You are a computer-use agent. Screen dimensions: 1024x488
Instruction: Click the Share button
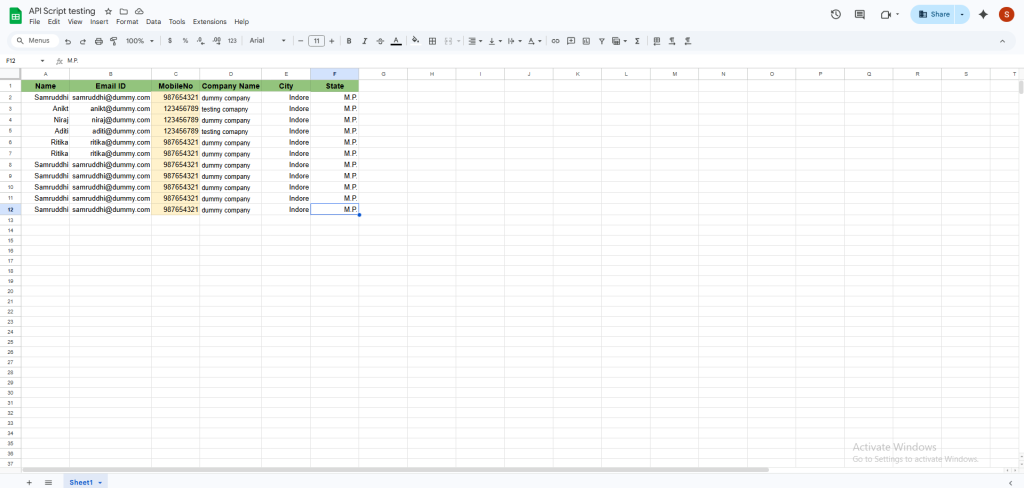[x=934, y=14]
